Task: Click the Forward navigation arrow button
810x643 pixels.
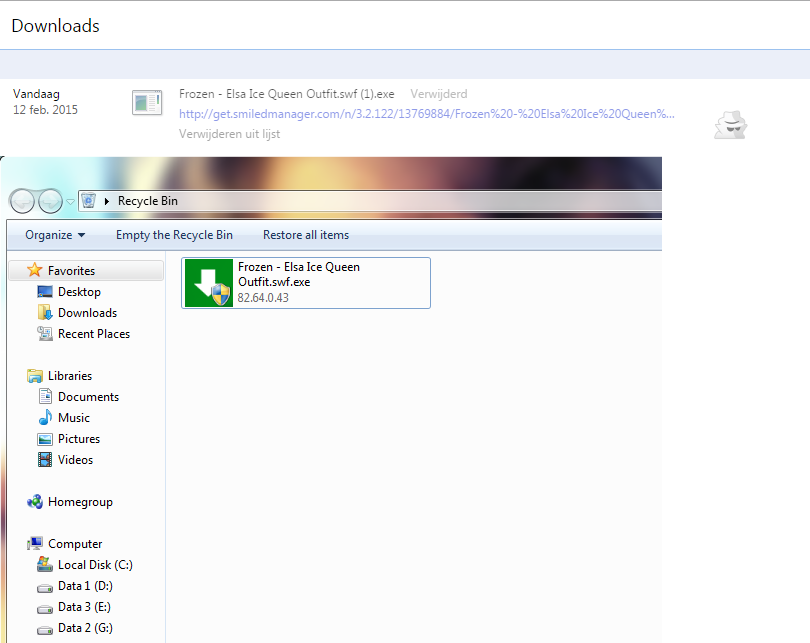Action: coord(49,201)
